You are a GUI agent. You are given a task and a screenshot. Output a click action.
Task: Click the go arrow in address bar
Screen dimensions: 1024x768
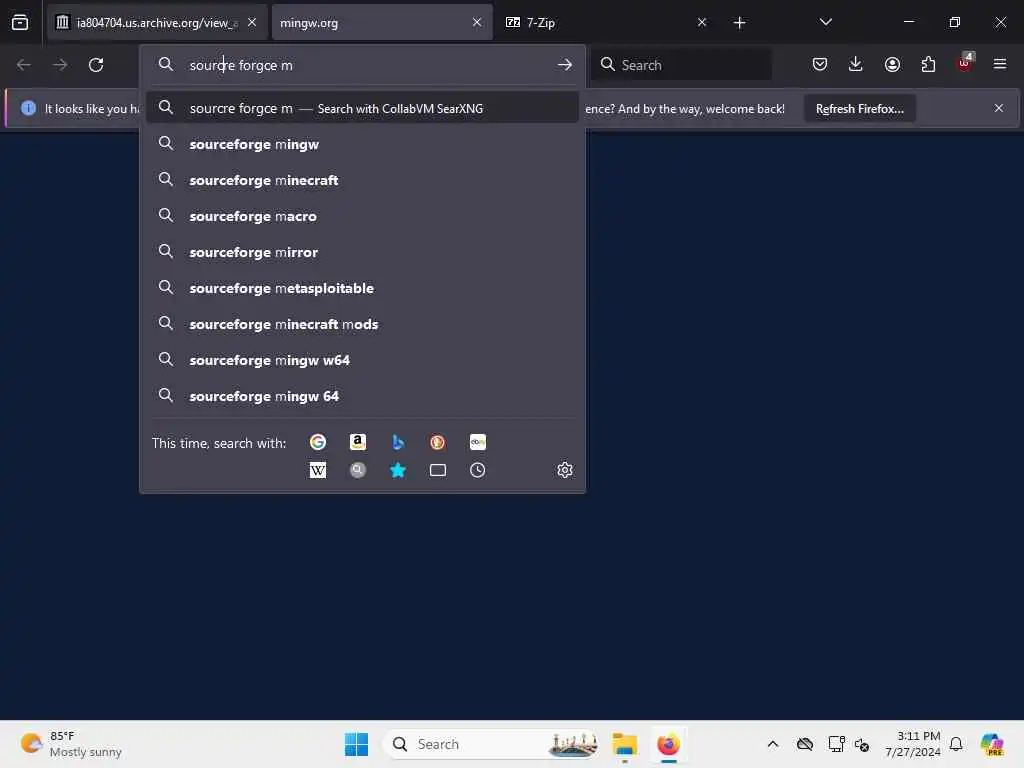(565, 65)
